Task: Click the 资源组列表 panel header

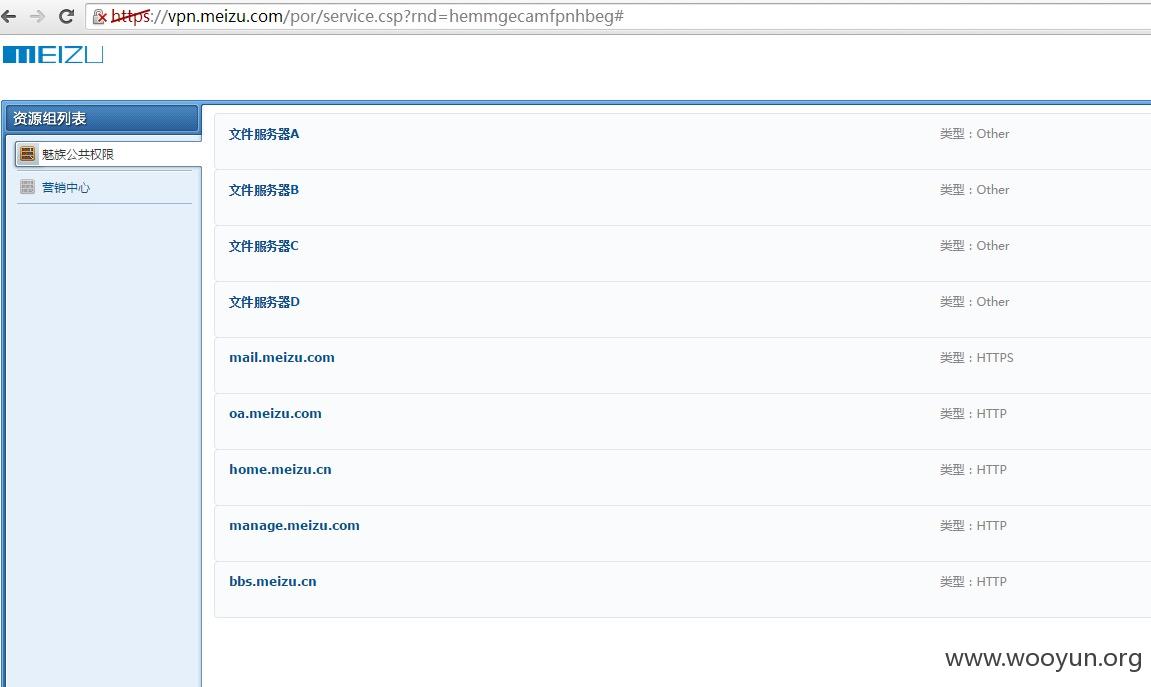Action: tap(102, 118)
